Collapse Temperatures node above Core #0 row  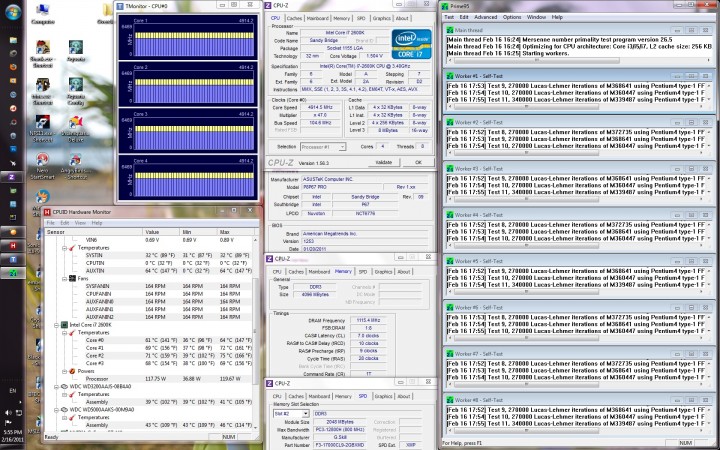pos(65,332)
